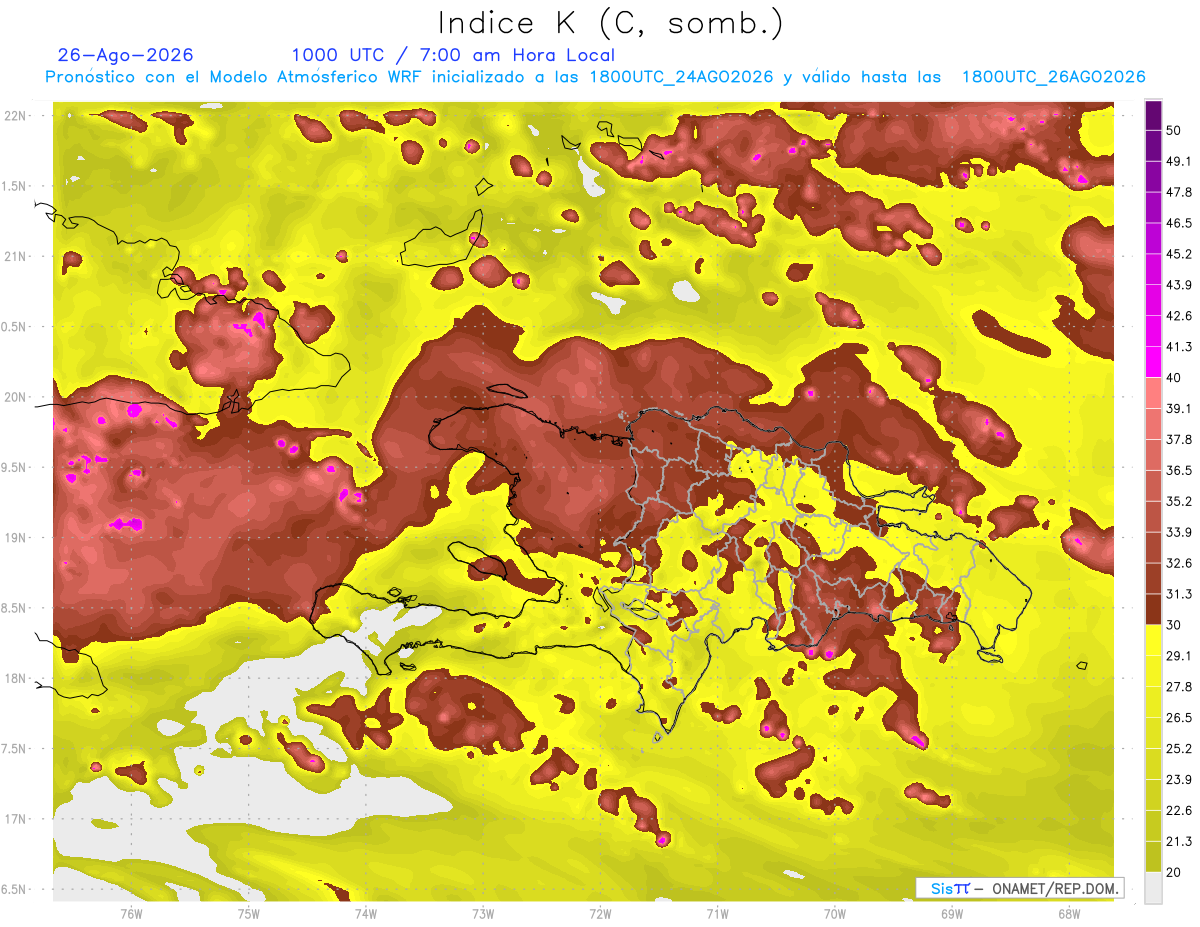1200x927 pixels.
Task: Click the 18N latitude label
Action: pyautogui.click(x=15, y=679)
